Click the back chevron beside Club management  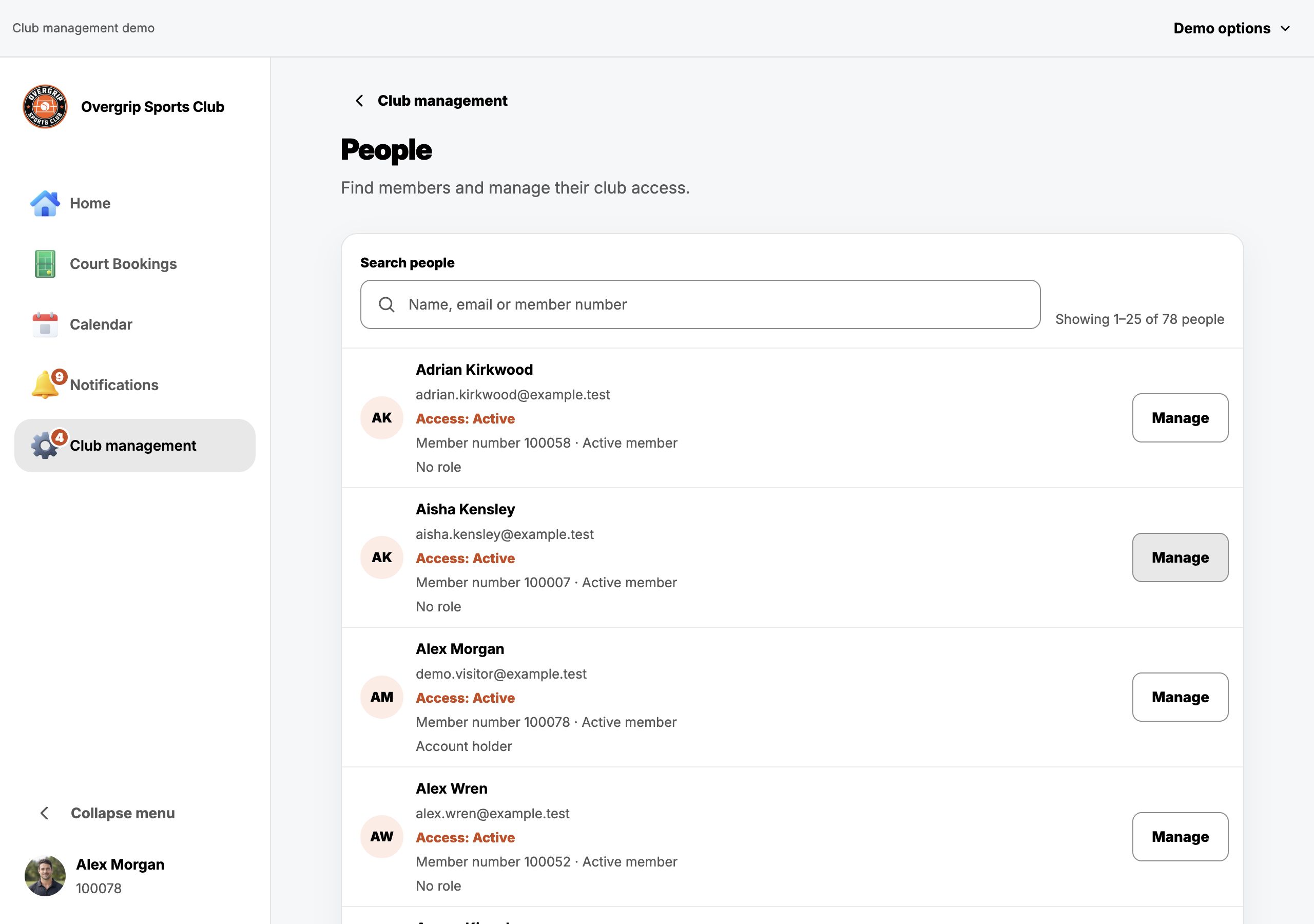coord(359,101)
